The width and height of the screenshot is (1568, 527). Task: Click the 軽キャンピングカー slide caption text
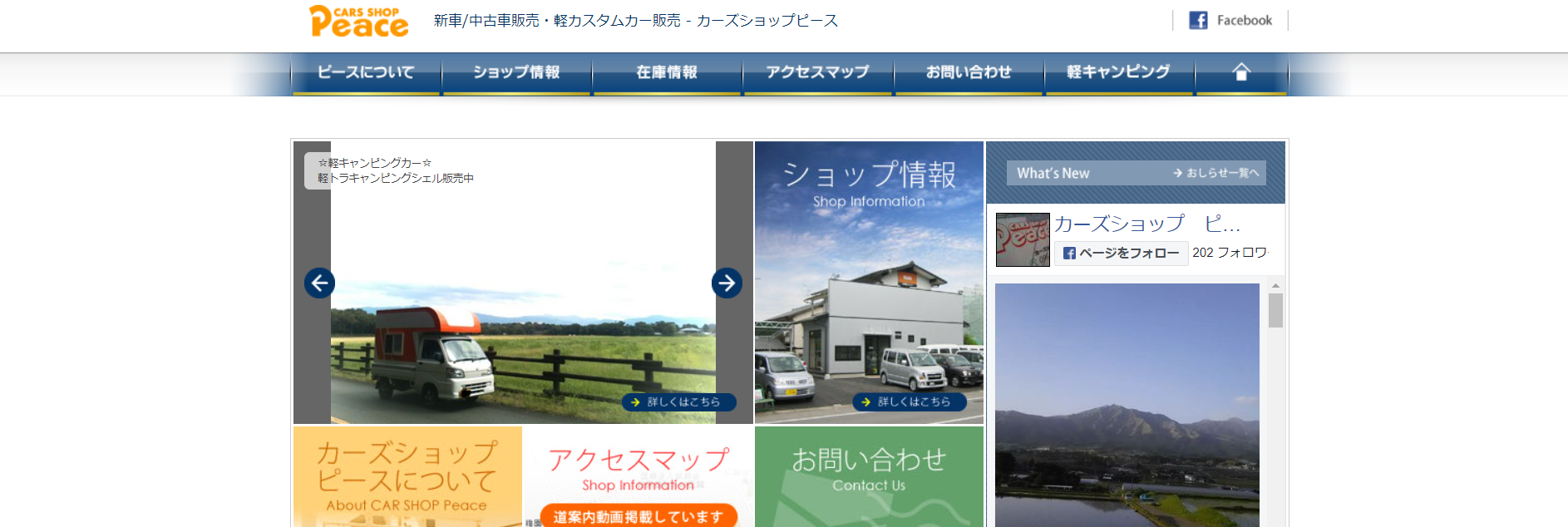click(396, 170)
